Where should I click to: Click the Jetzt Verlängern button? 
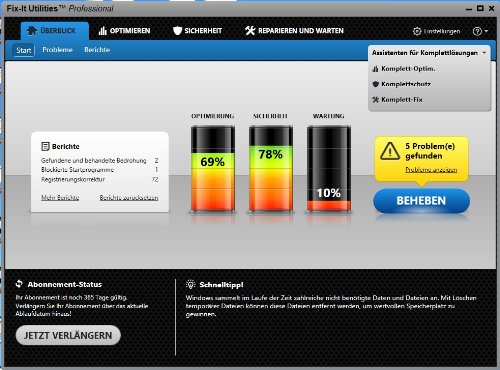pyautogui.click(x=68, y=335)
